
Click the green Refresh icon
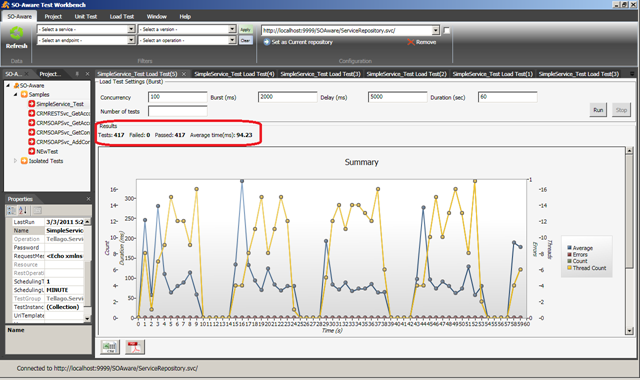coord(16,33)
